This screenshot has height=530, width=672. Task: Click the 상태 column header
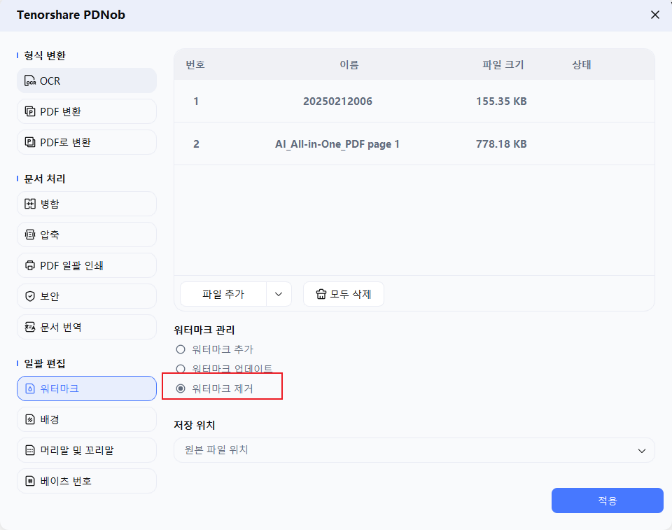[582, 65]
